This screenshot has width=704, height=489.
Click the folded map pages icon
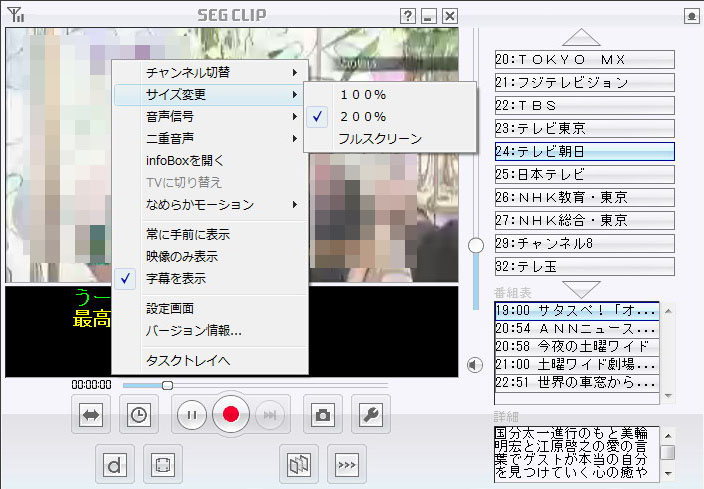pyautogui.click(x=299, y=465)
